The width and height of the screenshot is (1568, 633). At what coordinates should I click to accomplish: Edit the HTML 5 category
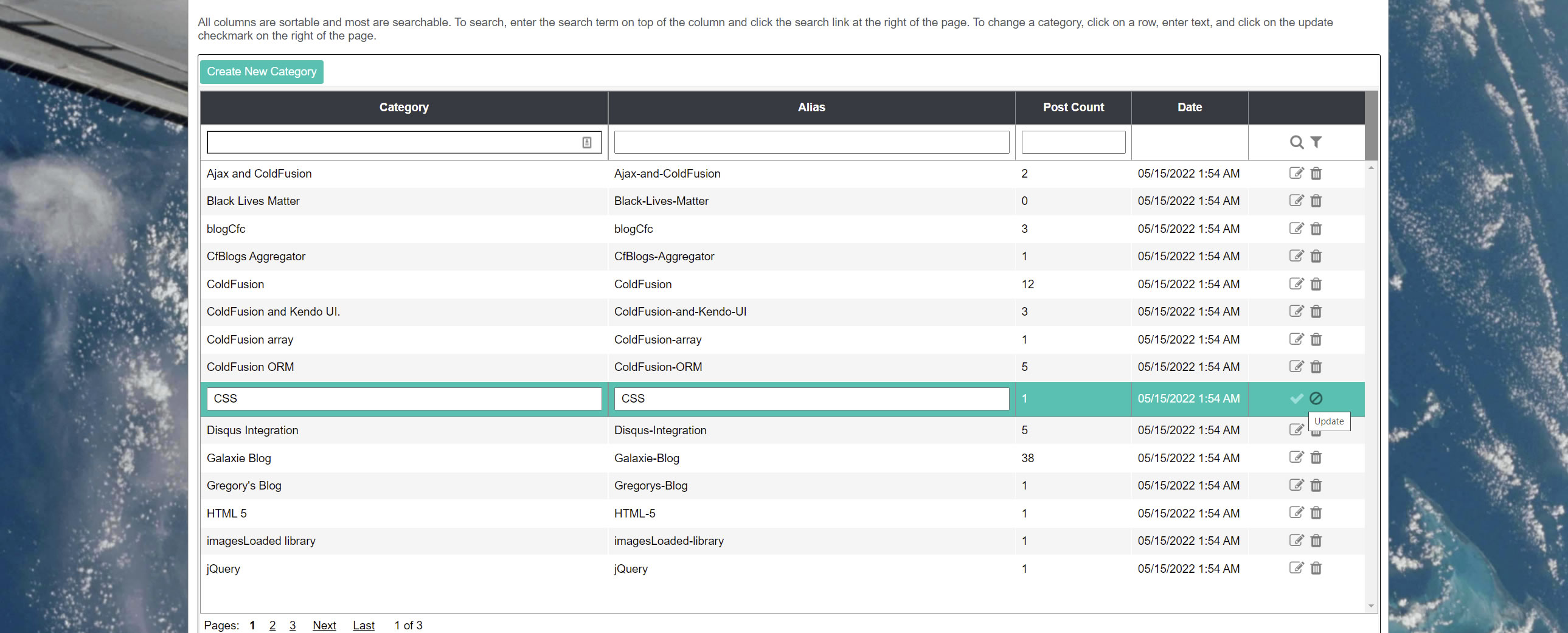click(x=1297, y=513)
